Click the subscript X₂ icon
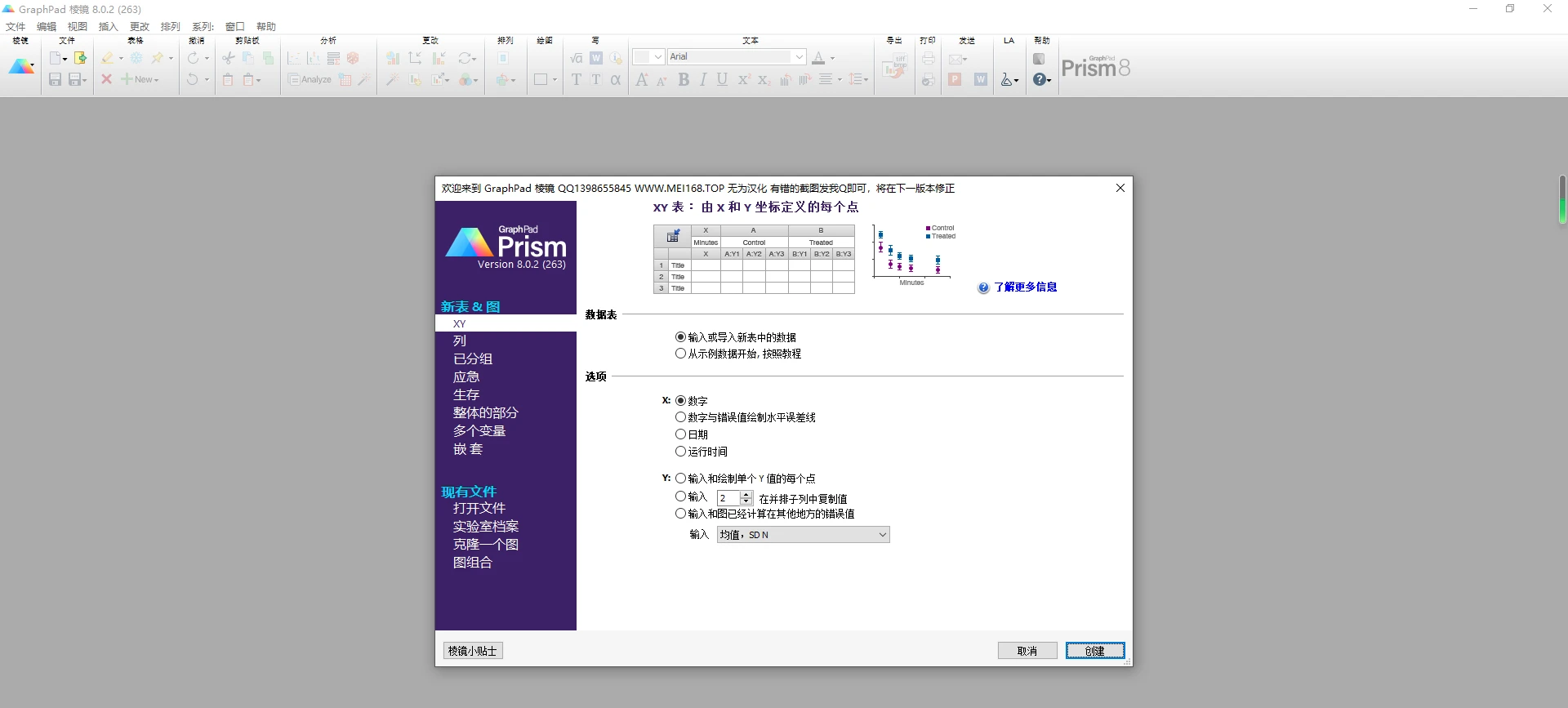Viewport: 1568px width, 708px height. [764, 79]
